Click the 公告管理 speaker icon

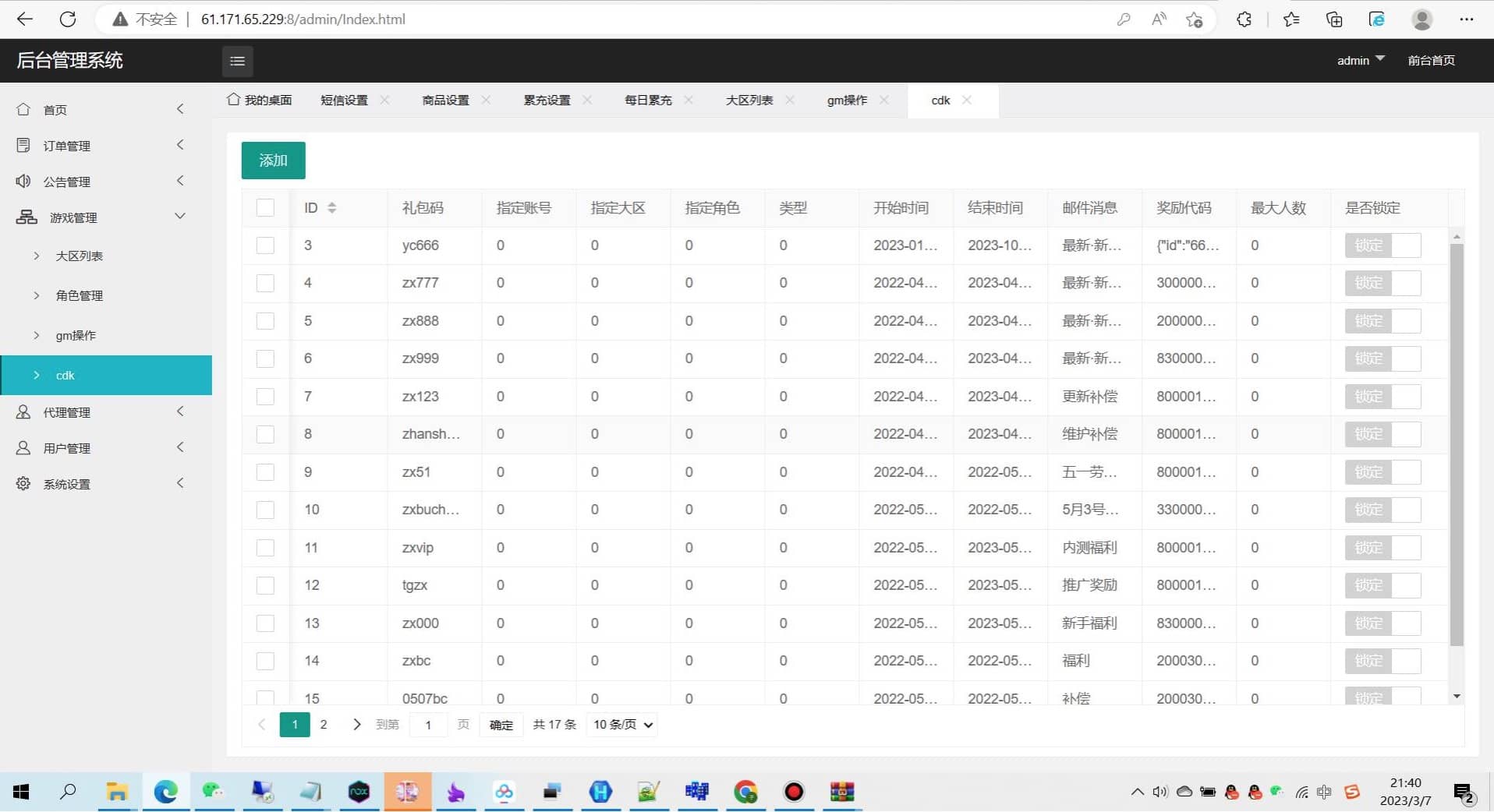(22, 181)
